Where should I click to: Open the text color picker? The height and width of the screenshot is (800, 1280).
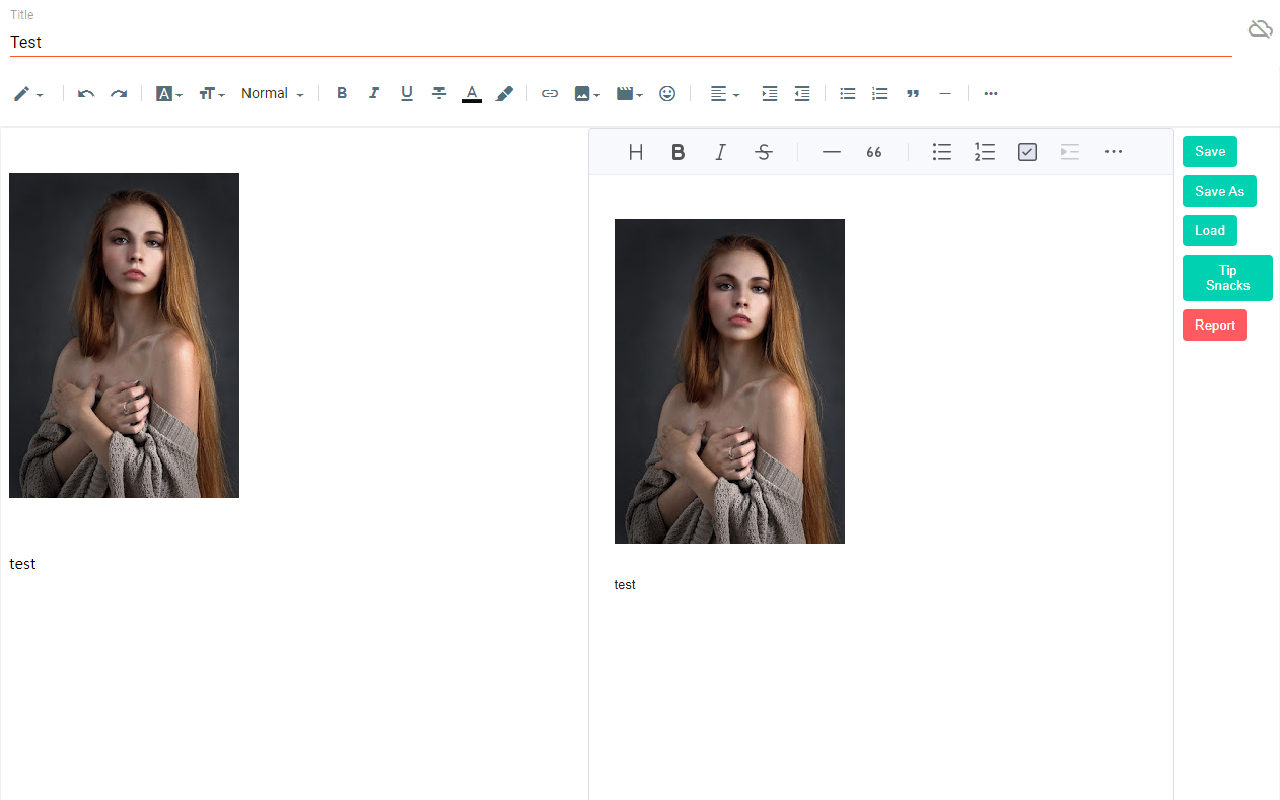click(472, 94)
